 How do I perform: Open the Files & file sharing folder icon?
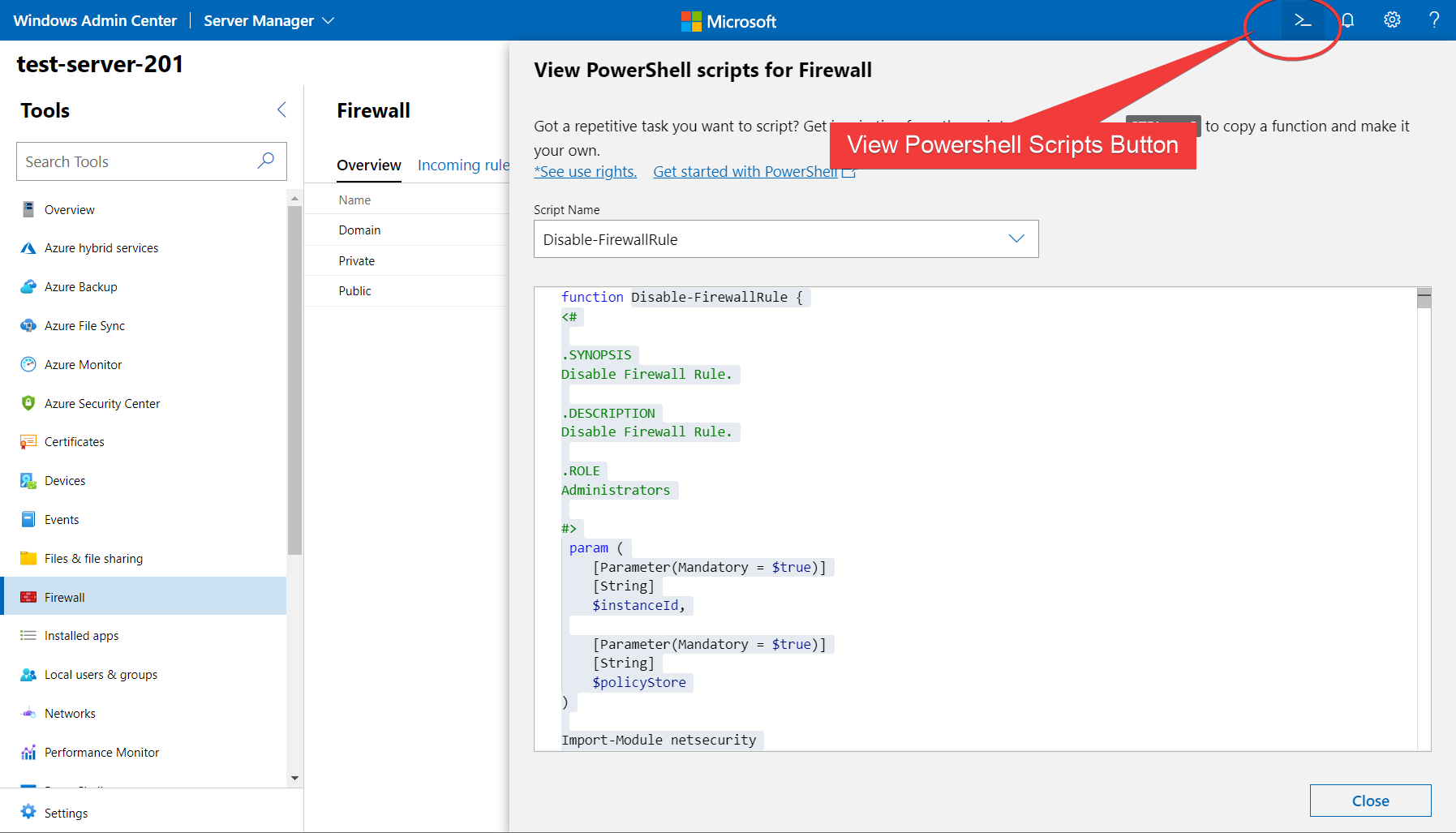tap(28, 558)
